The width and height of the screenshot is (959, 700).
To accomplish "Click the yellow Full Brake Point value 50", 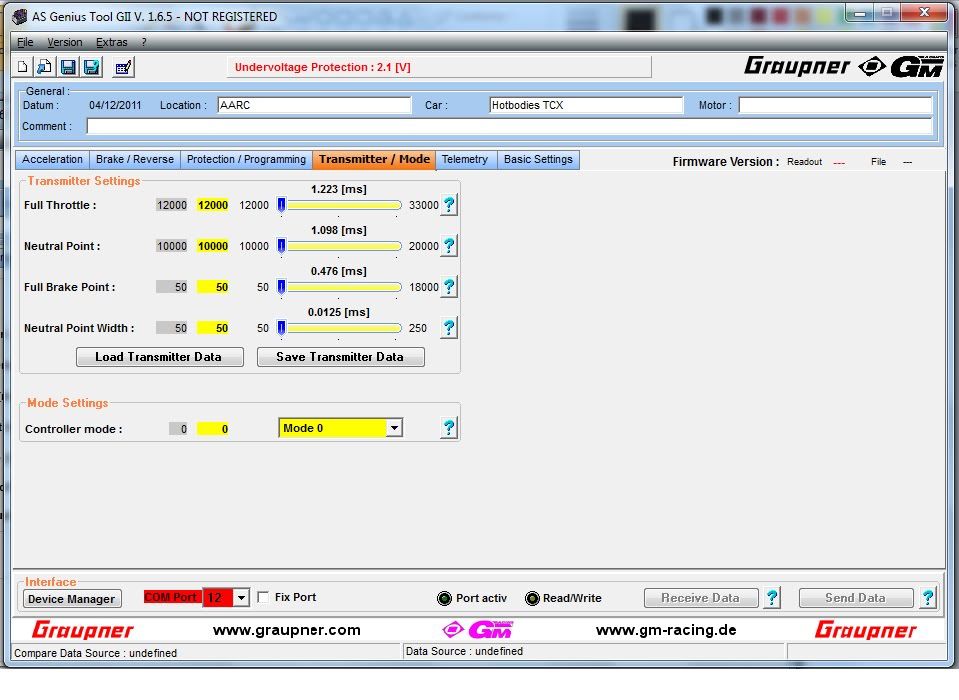I will click(213, 287).
